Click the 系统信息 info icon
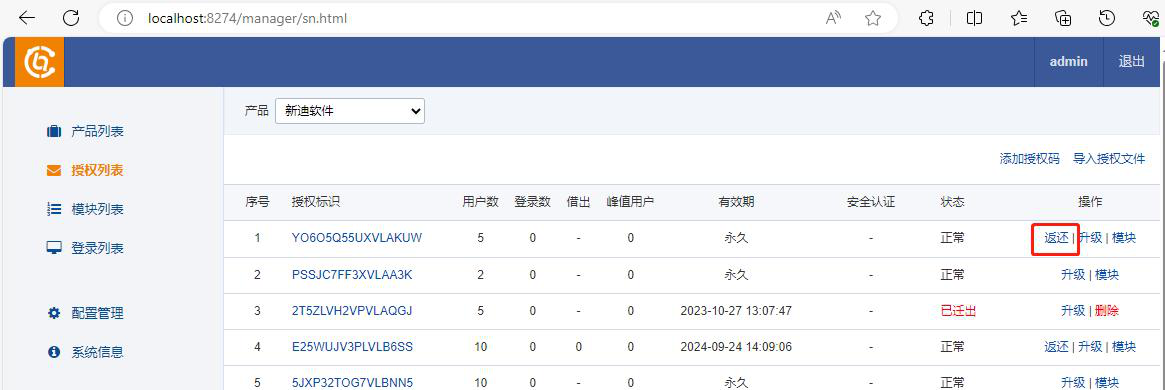Image resolution: width=1165 pixels, height=390 pixels. coord(53,352)
